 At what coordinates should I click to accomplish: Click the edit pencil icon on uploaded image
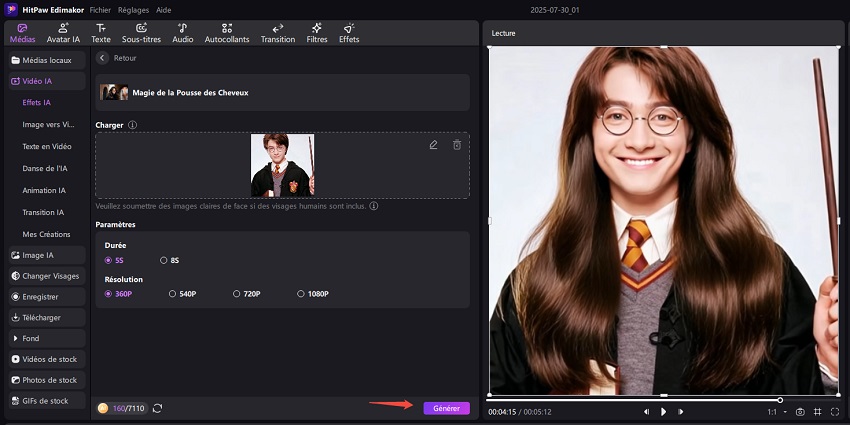[433, 145]
